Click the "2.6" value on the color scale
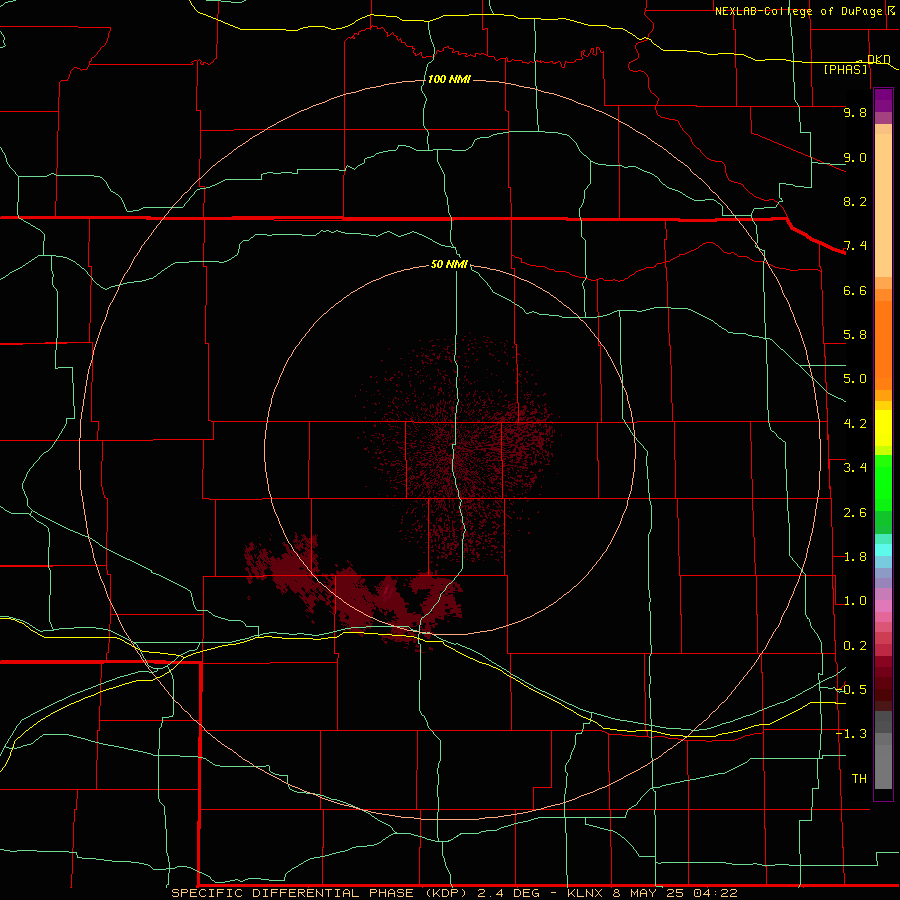 [855, 513]
